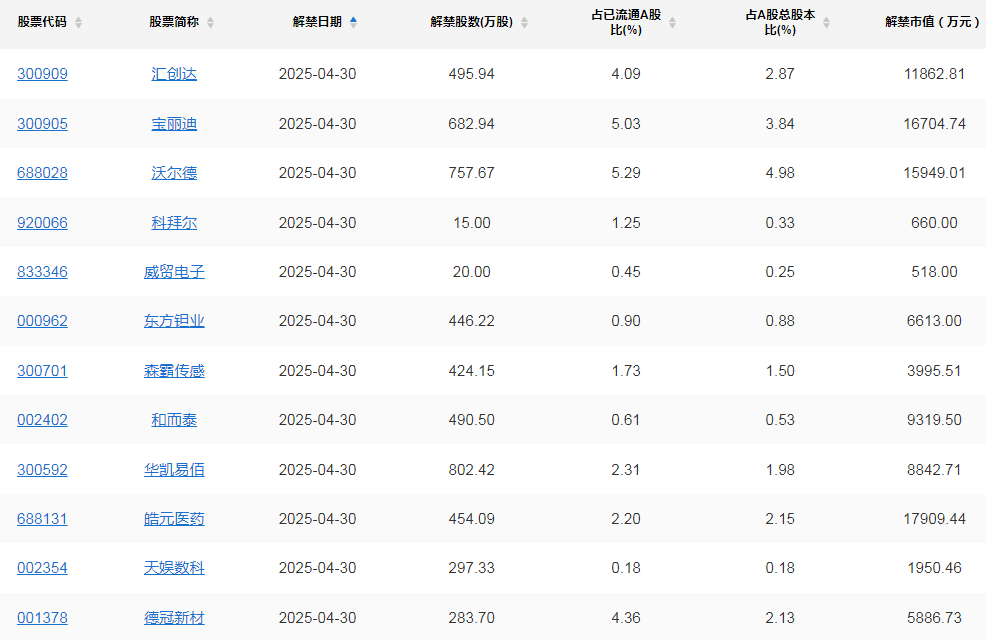Select the 科拜尔 stock link
986x640 pixels.
click(174, 223)
